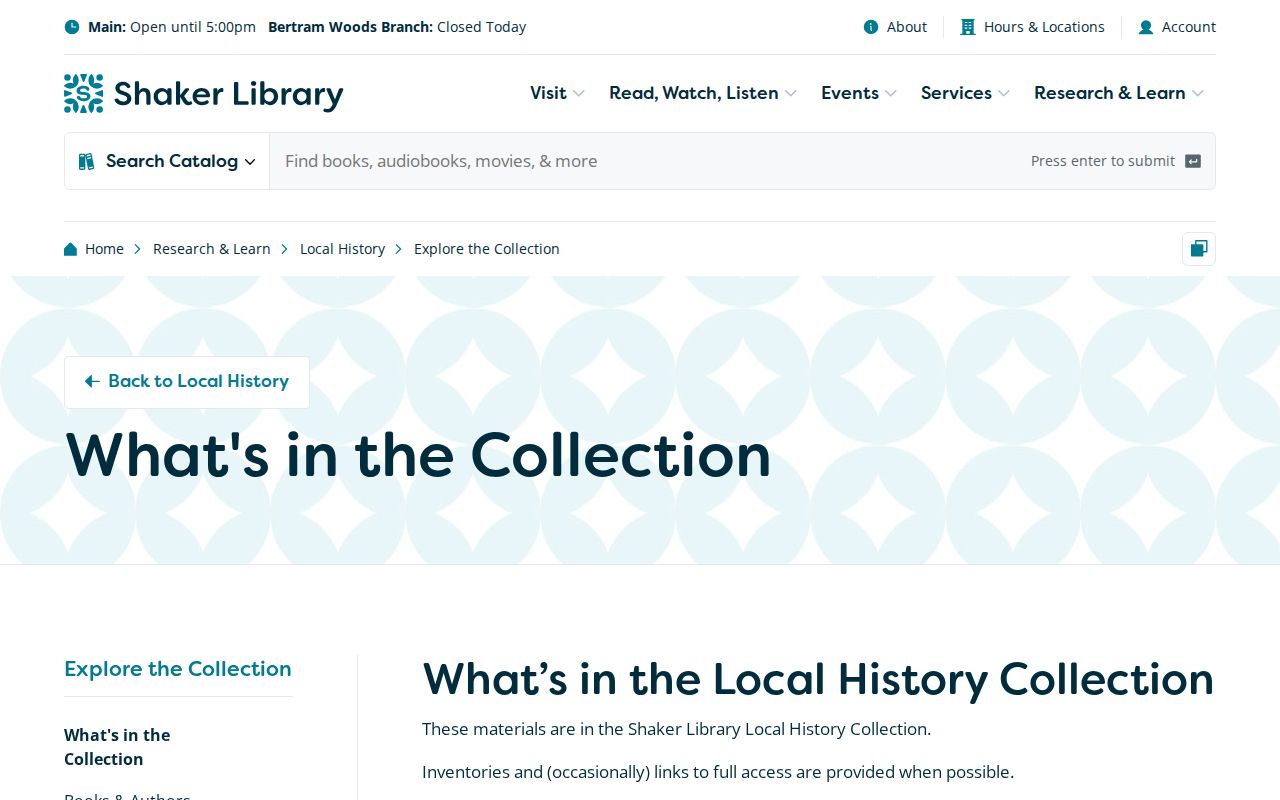Click the Local History breadcrumb link
Viewport: 1280px width, 800px height.
[x=342, y=249]
